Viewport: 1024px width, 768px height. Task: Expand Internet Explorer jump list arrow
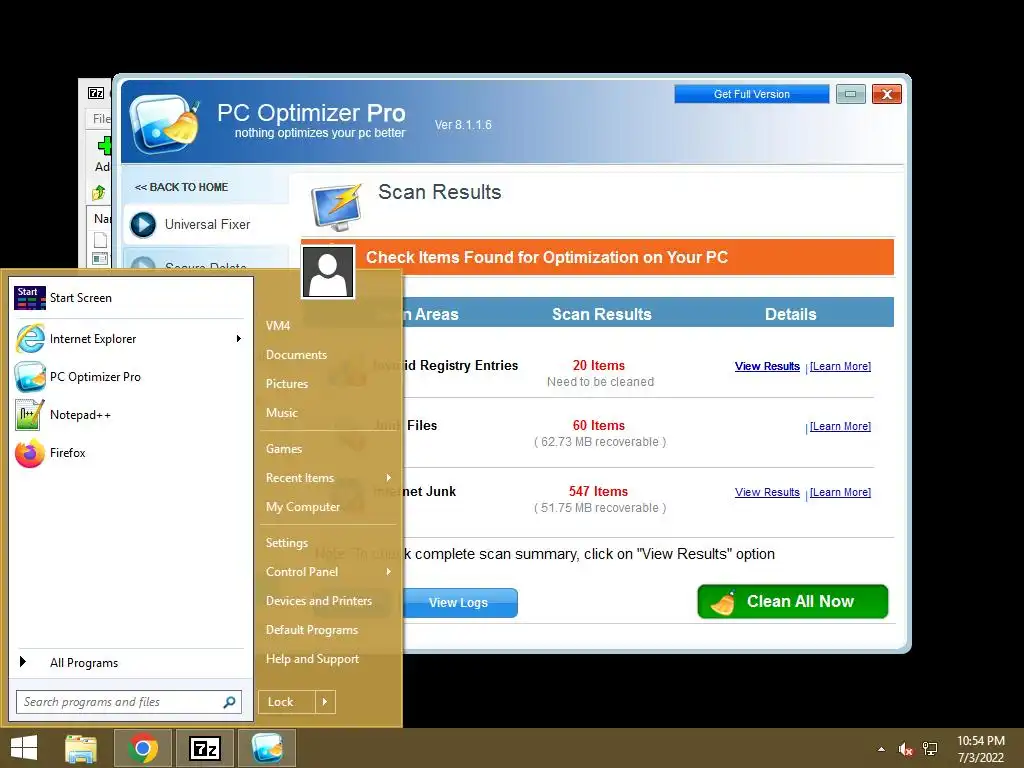coord(239,338)
